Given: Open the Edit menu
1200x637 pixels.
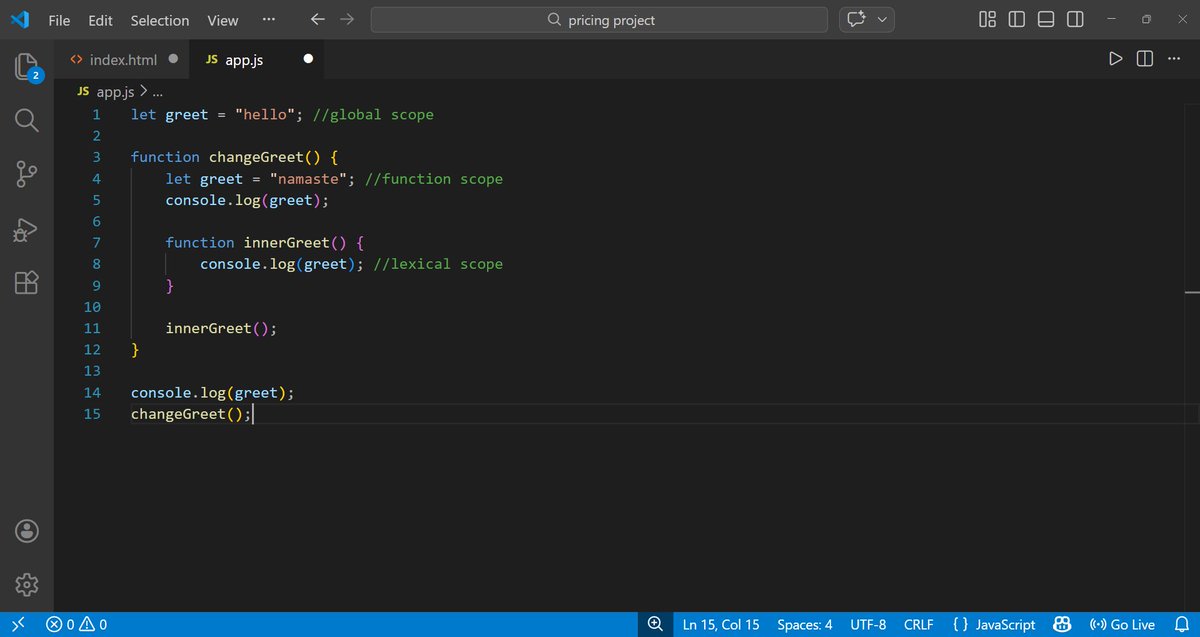Looking at the screenshot, I should click(100, 20).
